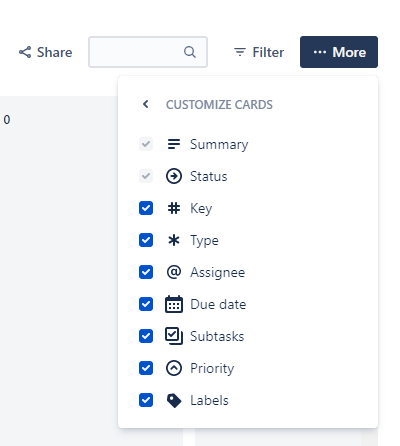The height and width of the screenshot is (446, 400).
Task: Click the Labels tag icon
Action: click(x=174, y=400)
